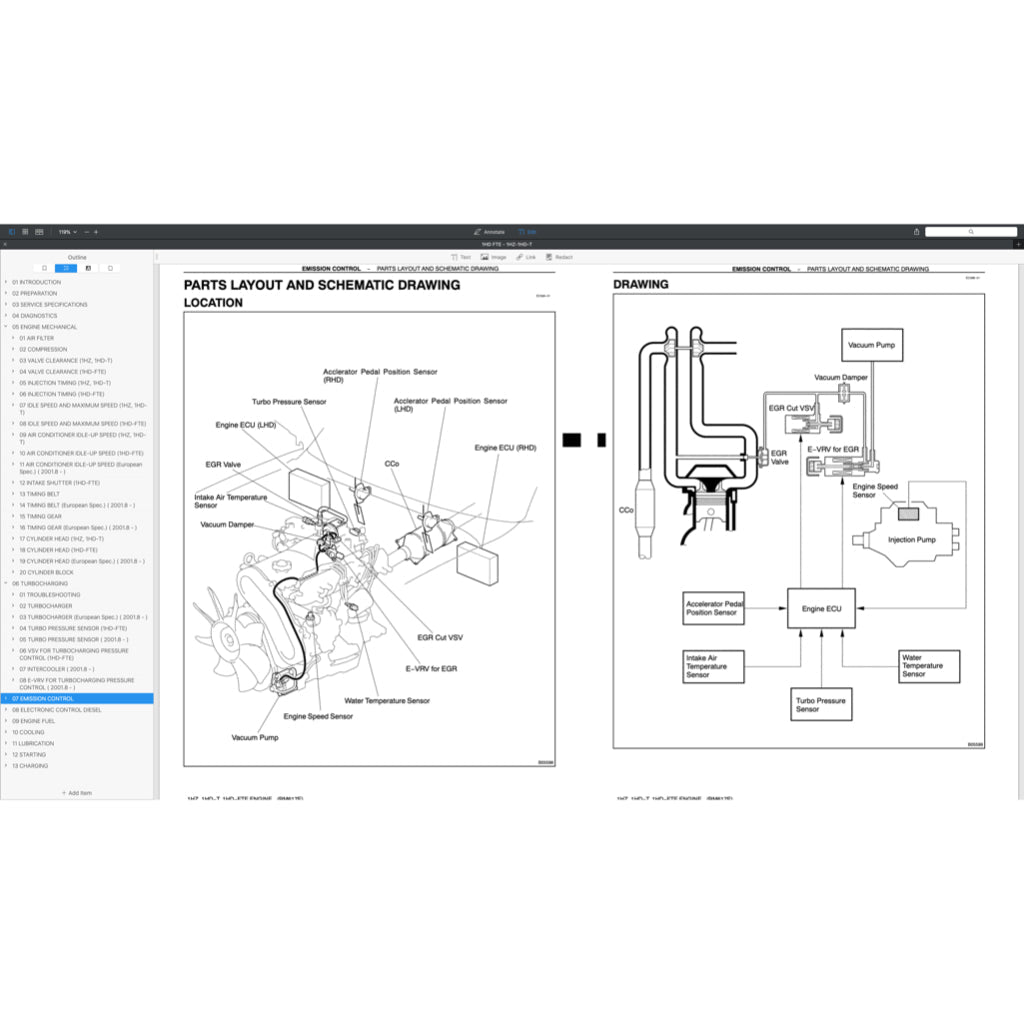This screenshot has width=1024, height=1024.
Task: Switch sidebar to first view mode button
Action: (x=44, y=268)
